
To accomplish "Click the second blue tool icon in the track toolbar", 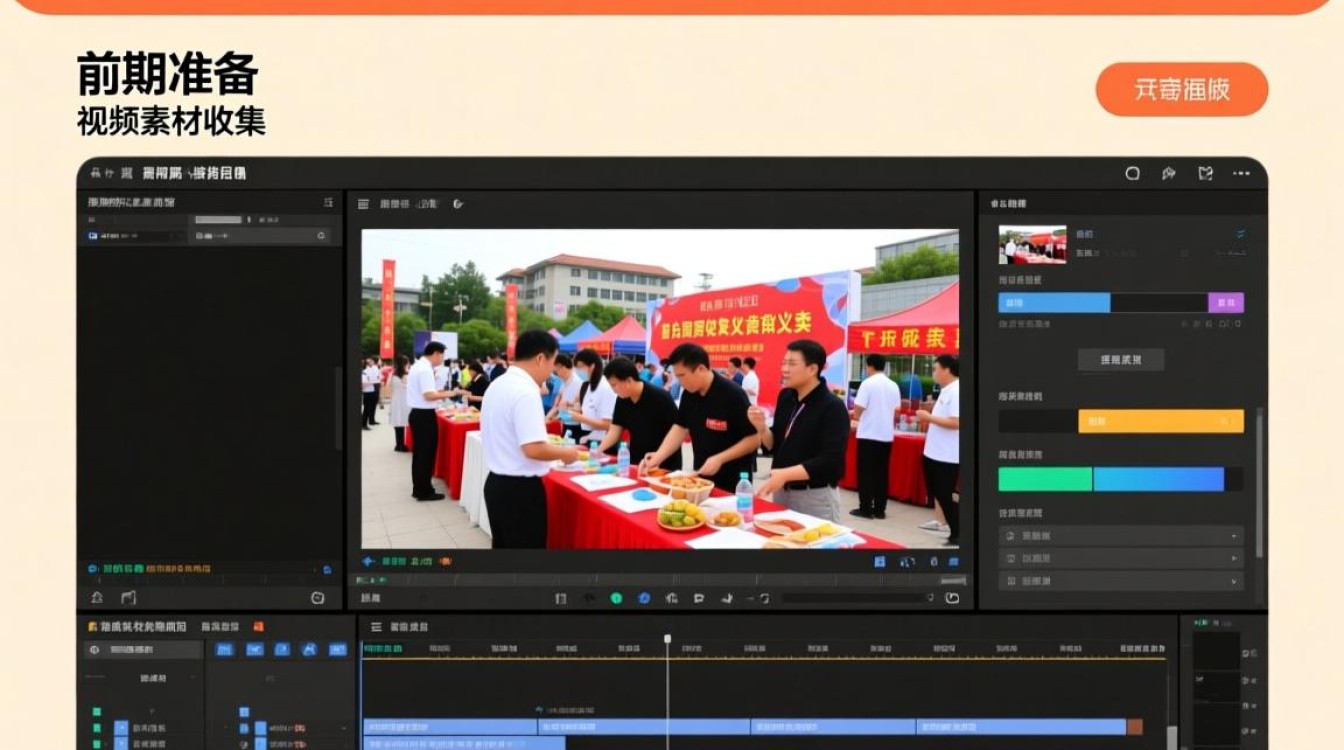I will [x=255, y=649].
